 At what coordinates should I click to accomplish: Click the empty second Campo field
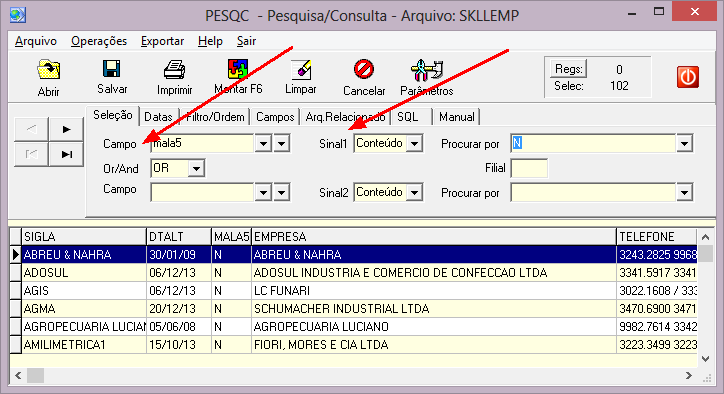coord(202,192)
